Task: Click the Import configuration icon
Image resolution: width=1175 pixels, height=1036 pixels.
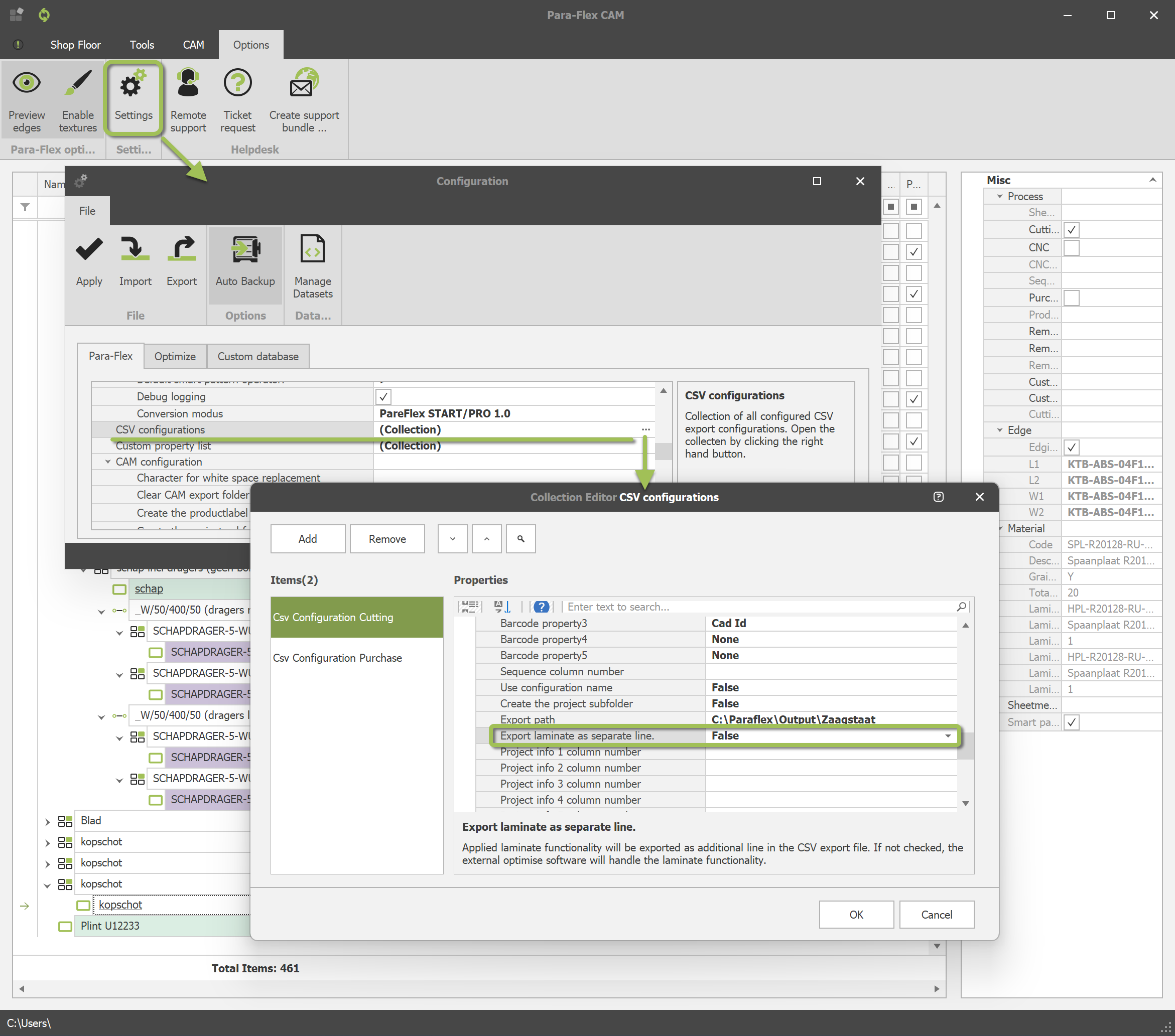Action: 135,250
